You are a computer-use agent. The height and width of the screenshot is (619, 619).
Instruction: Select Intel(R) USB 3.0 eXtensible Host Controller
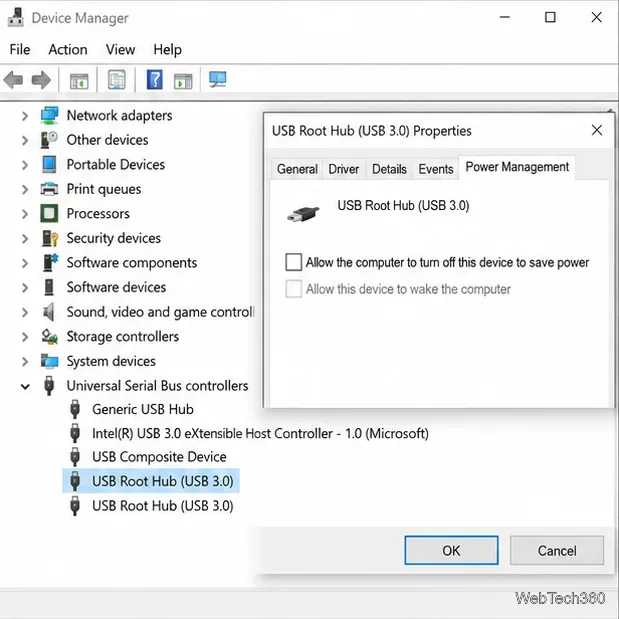260,433
